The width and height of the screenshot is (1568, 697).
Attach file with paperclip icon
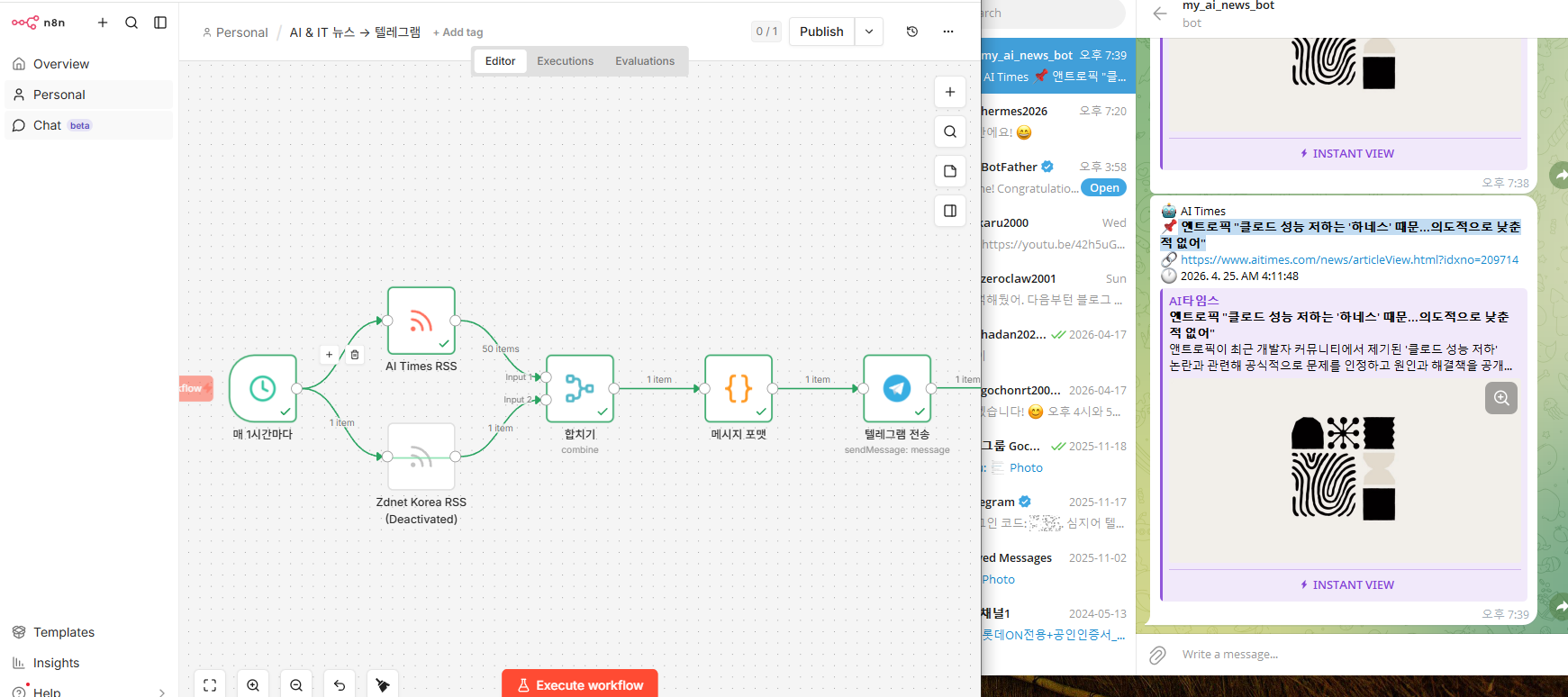[x=1158, y=655]
